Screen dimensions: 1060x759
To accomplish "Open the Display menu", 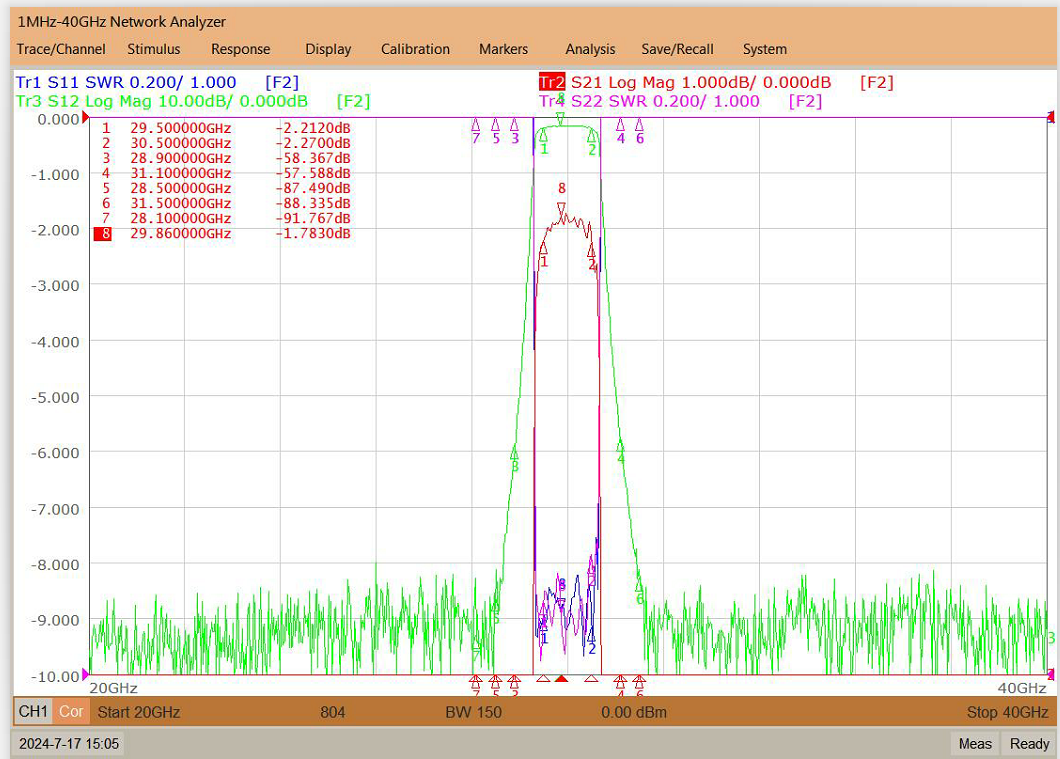I will click(x=328, y=49).
